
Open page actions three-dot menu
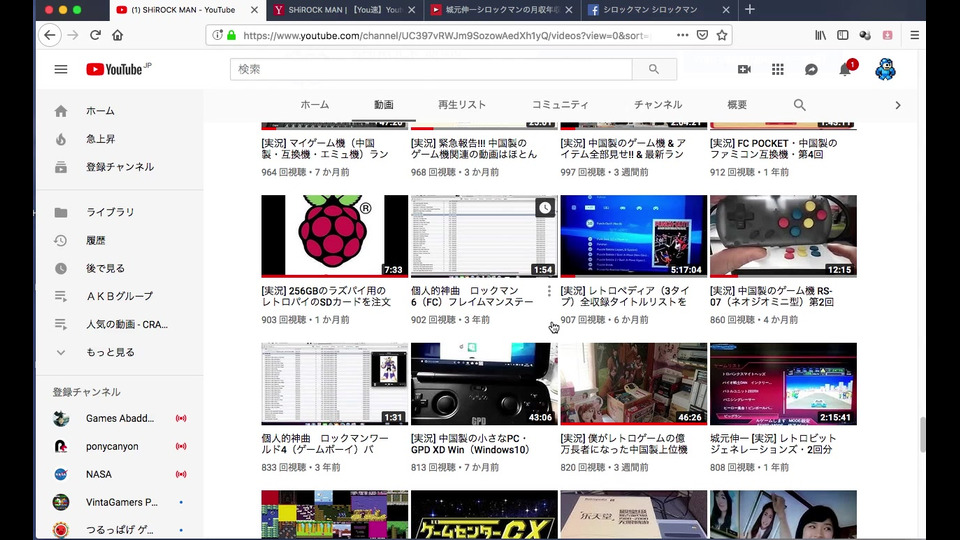[x=683, y=35]
